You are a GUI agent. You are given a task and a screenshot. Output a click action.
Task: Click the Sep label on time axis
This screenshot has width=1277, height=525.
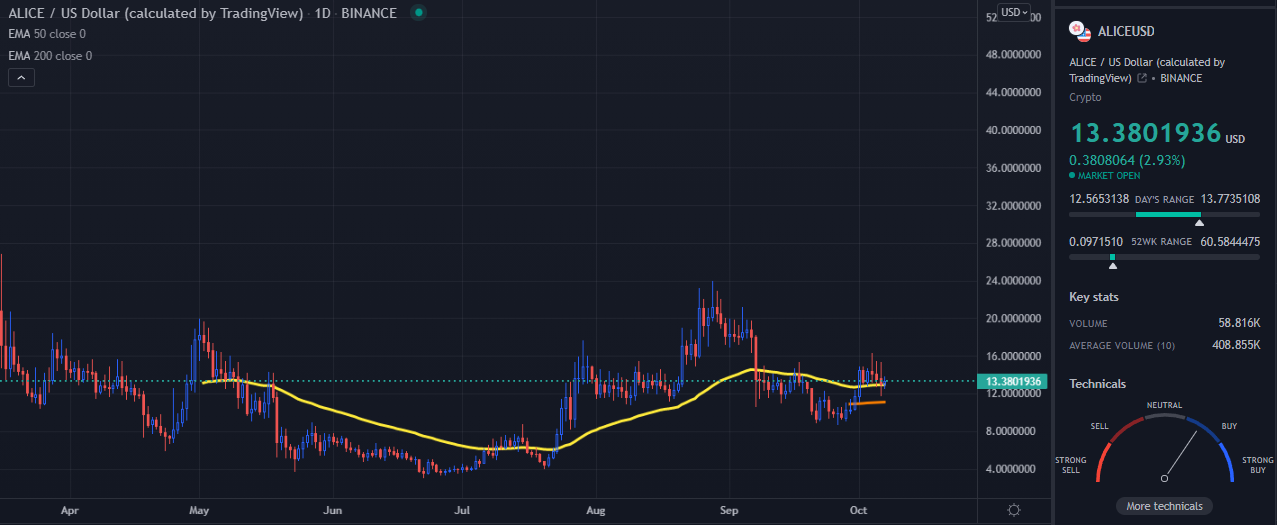[x=730, y=510]
